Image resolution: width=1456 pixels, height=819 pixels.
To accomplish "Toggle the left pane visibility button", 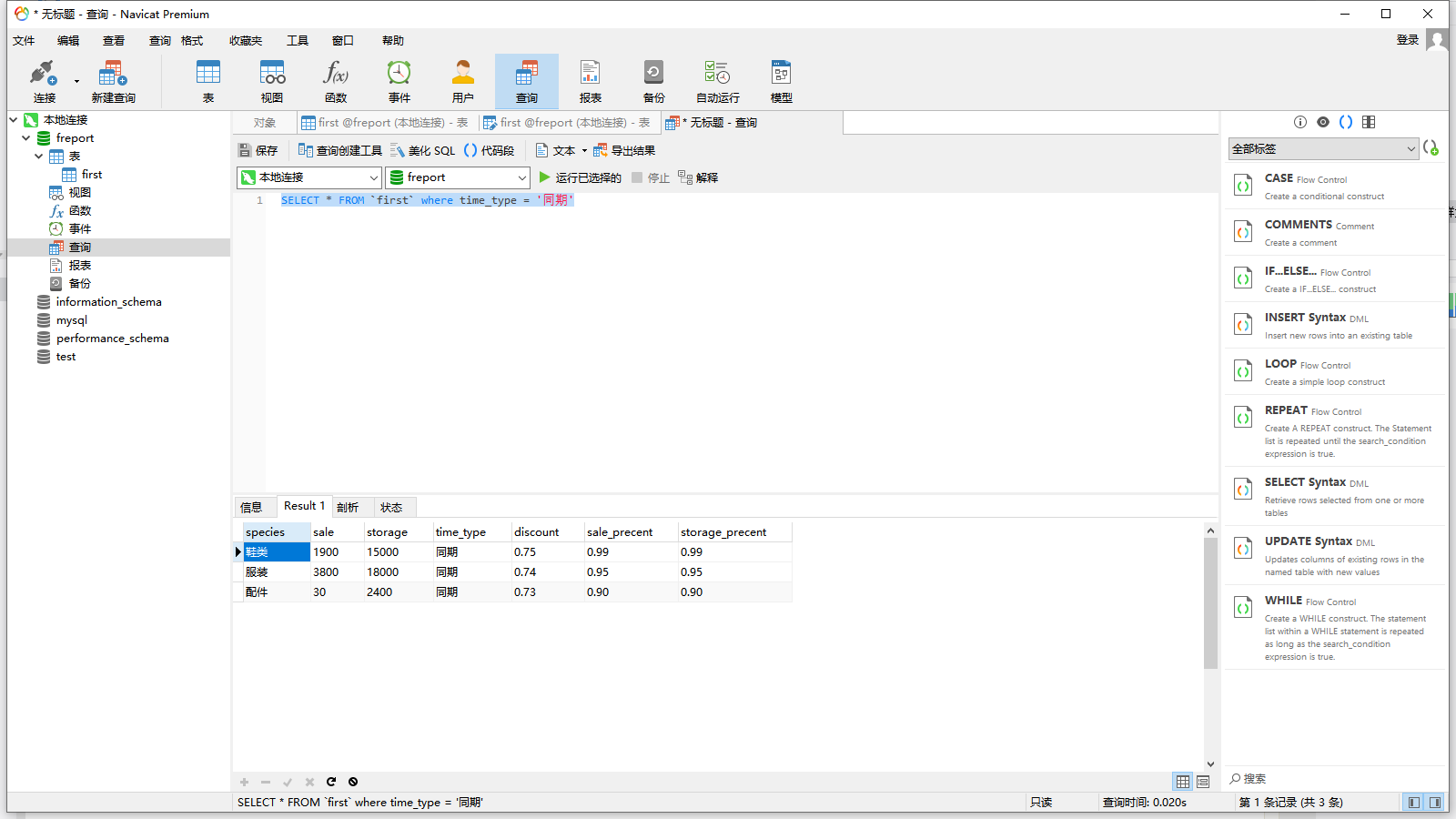I will (x=1413, y=803).
